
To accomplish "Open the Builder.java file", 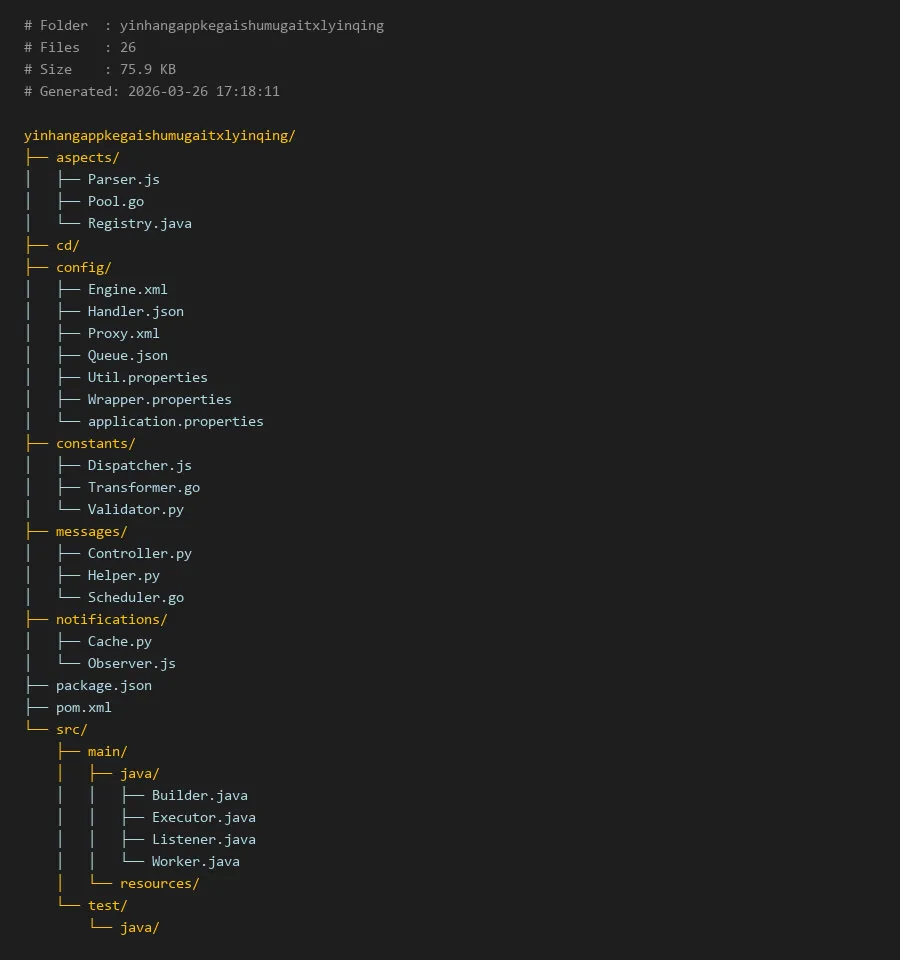I will pos(199,795).
